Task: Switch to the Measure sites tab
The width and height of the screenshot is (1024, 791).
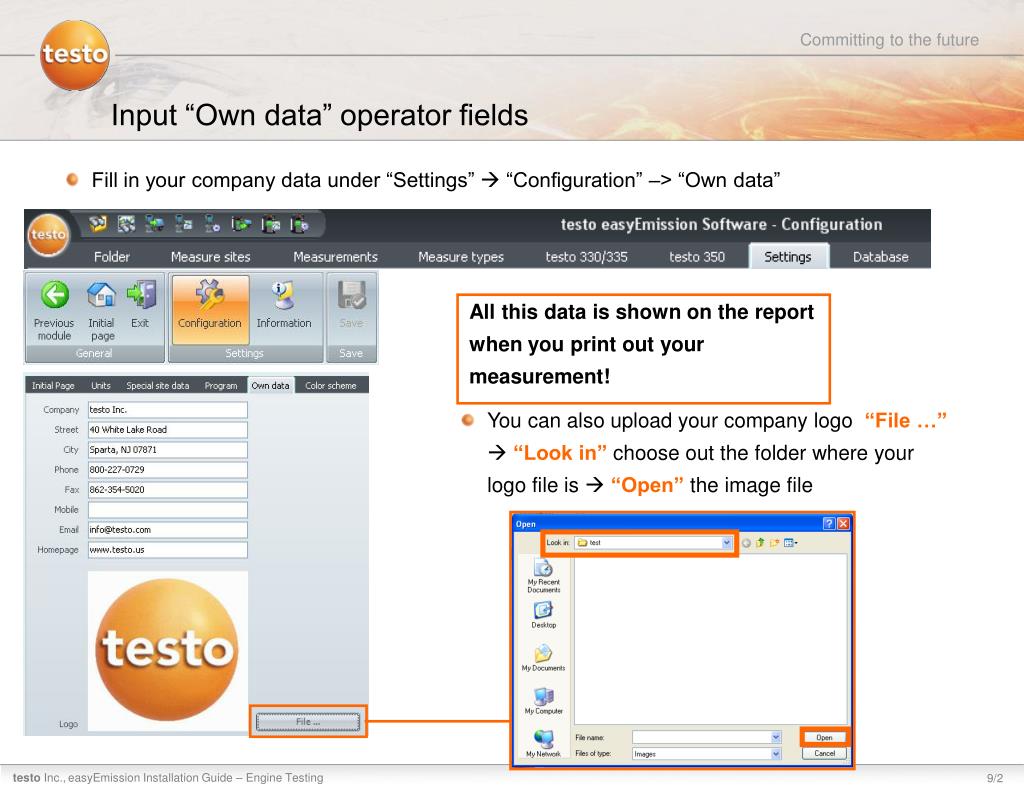Action: [x=210, y=257]
